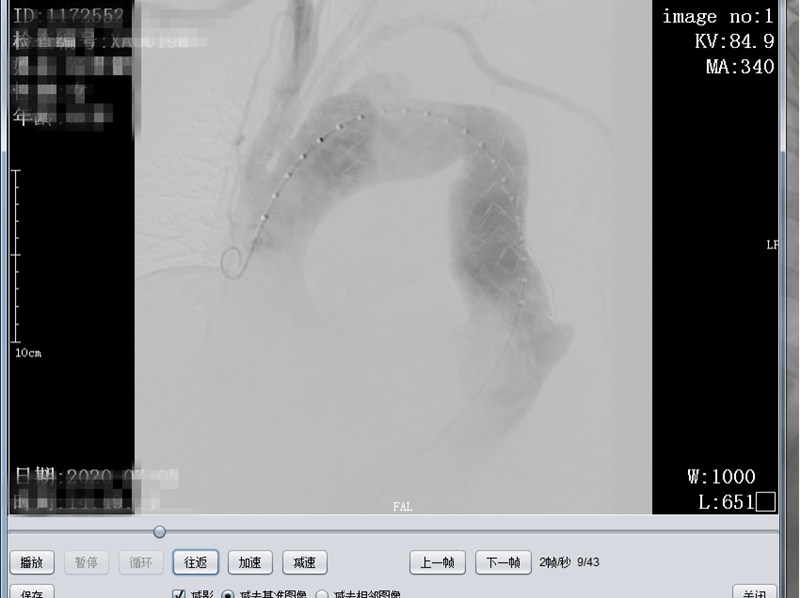Toggle the 循环 loop button

tap(141, 562)
